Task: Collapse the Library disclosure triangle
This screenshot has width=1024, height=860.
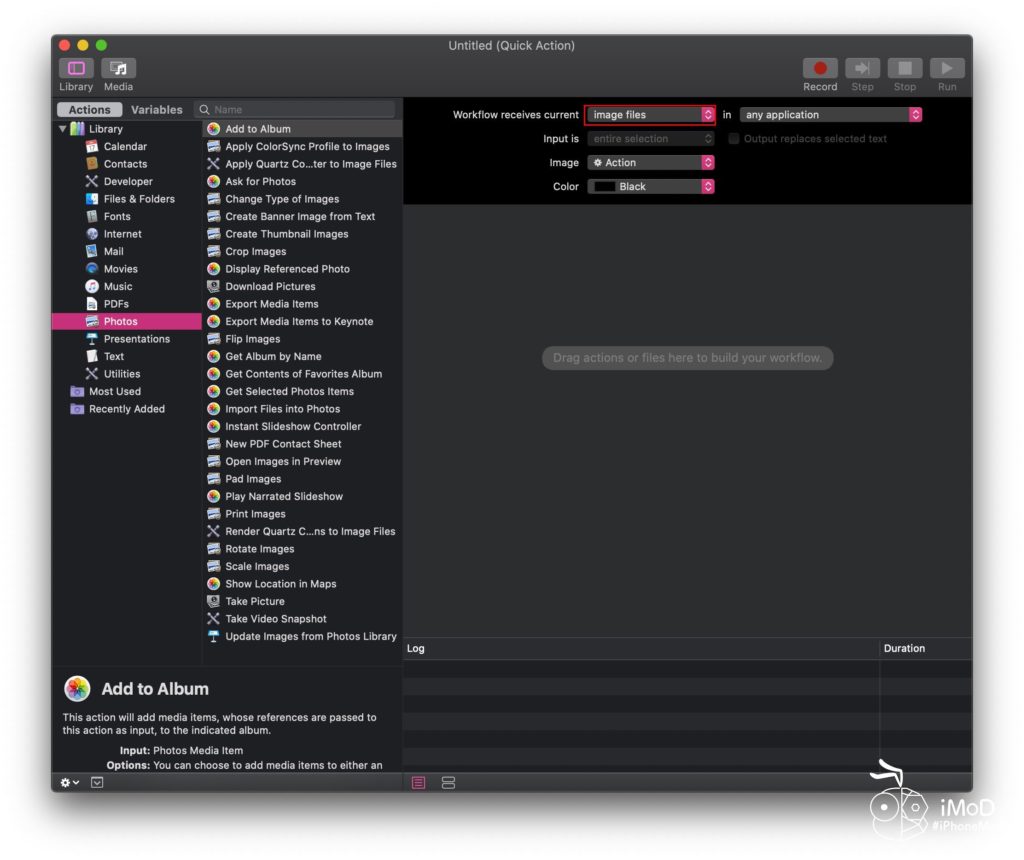Action: coord(63,129)
